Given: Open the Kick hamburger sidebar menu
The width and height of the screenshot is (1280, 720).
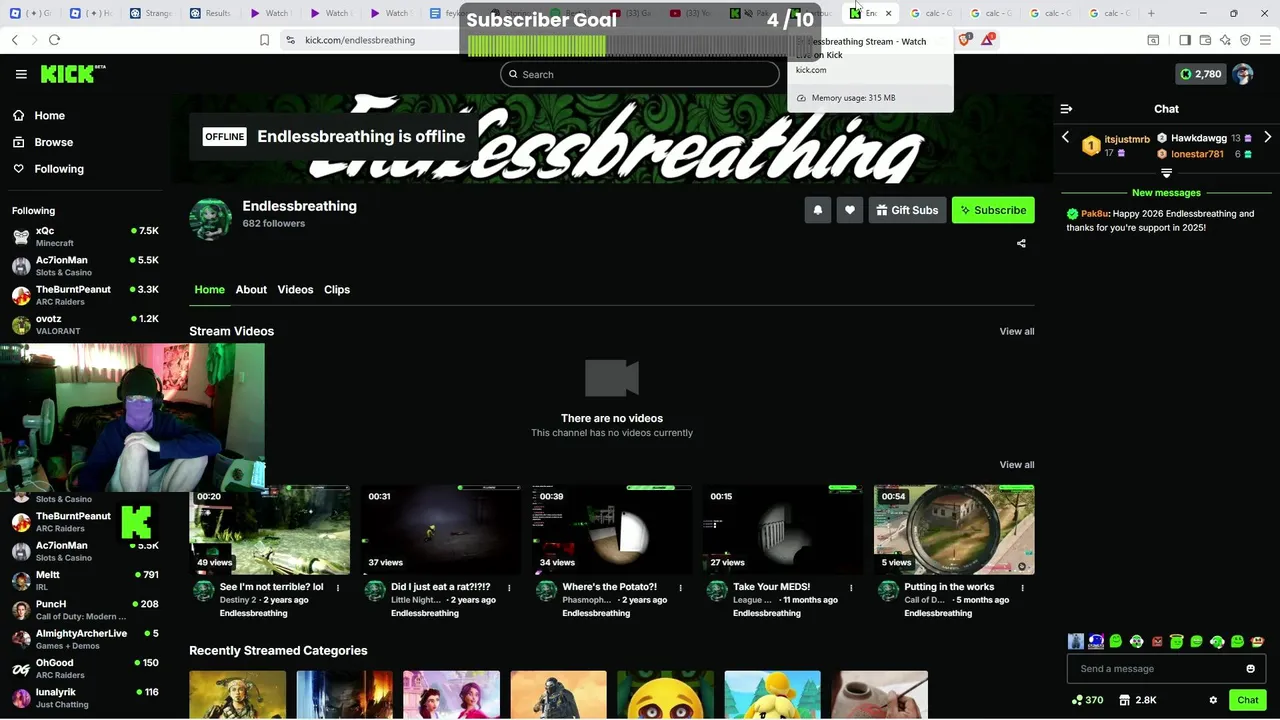Looking at the screenshot, I should (21, 74).
